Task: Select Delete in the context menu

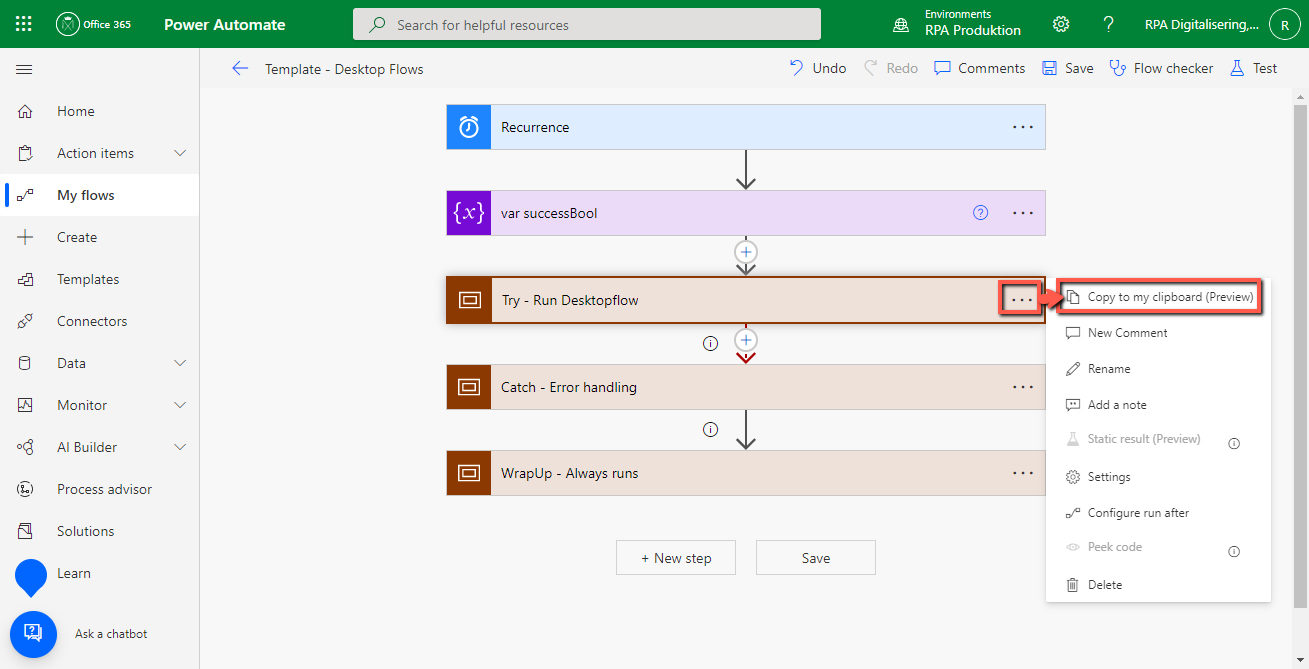Action: pyautogui.click(x=1158, y=585)
